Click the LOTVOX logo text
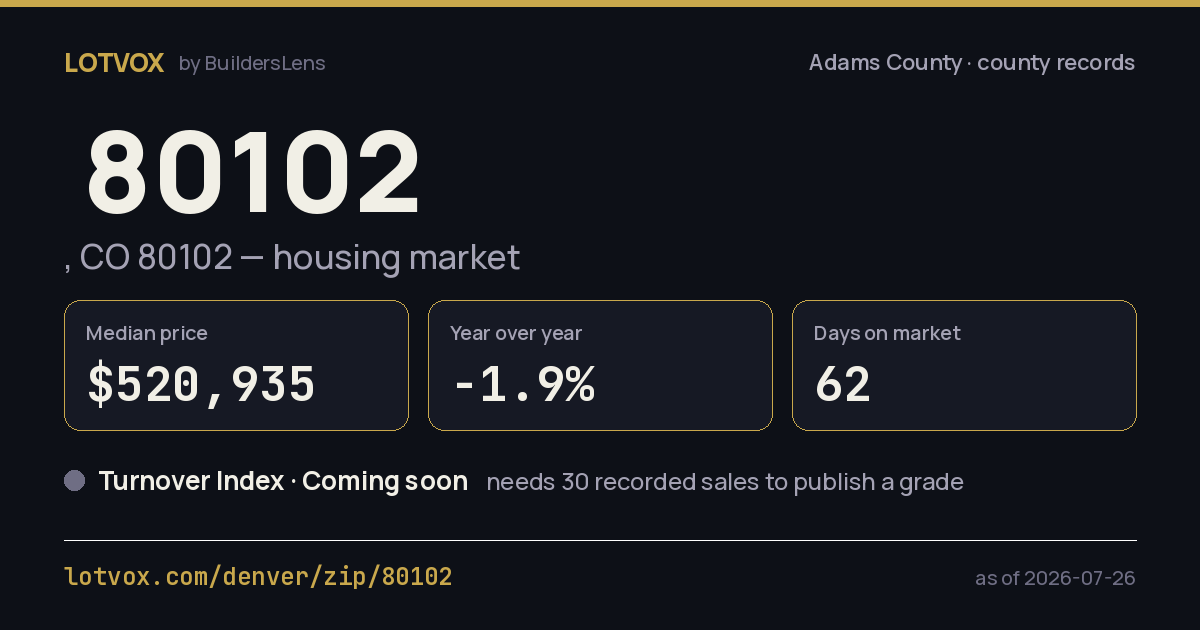The height and width of the screenshot is (630, 1200). 114,63
